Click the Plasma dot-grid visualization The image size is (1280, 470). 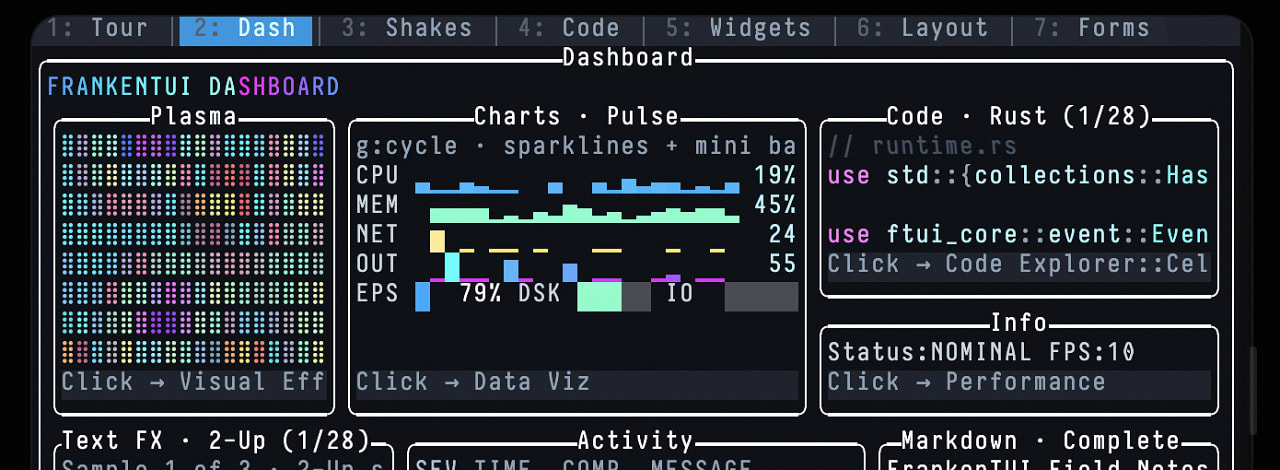194,249
